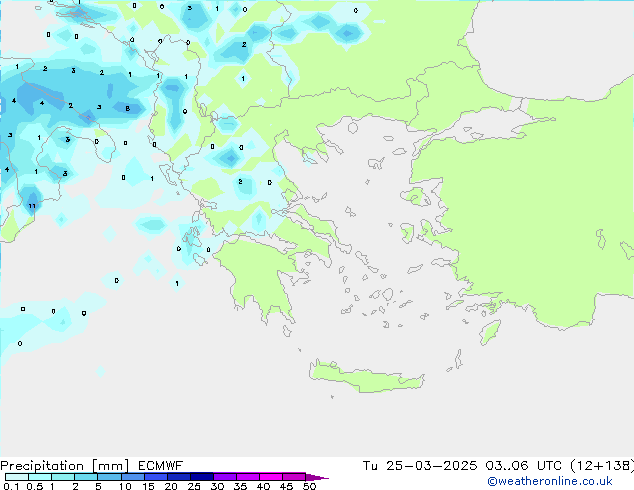Click the legend swatch between 5 and 10
This screenshot has height=490, width=634.
click(x=109, y=477)
